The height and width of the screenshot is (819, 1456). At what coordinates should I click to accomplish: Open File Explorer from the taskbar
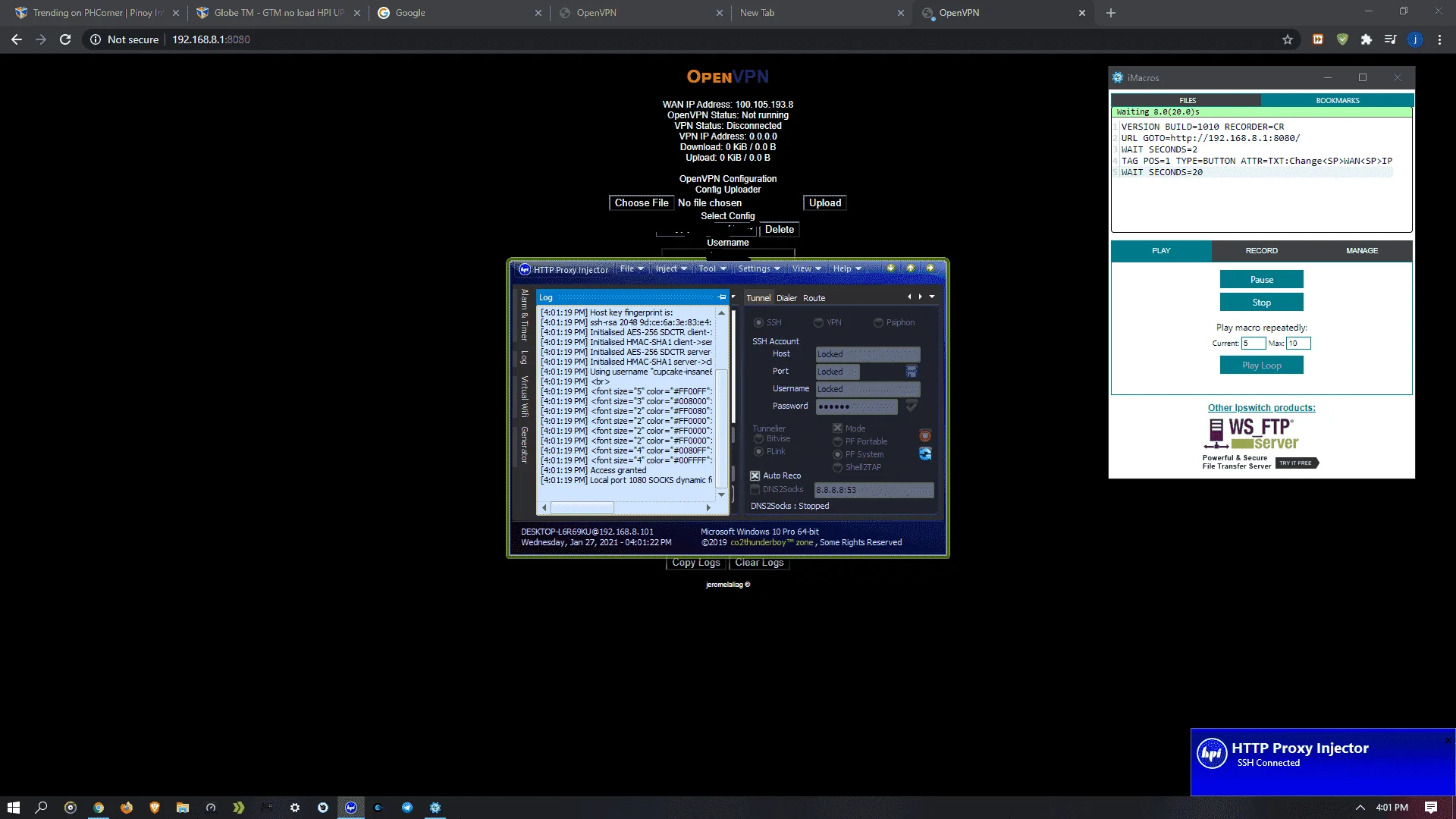click(x=183, y=808)
